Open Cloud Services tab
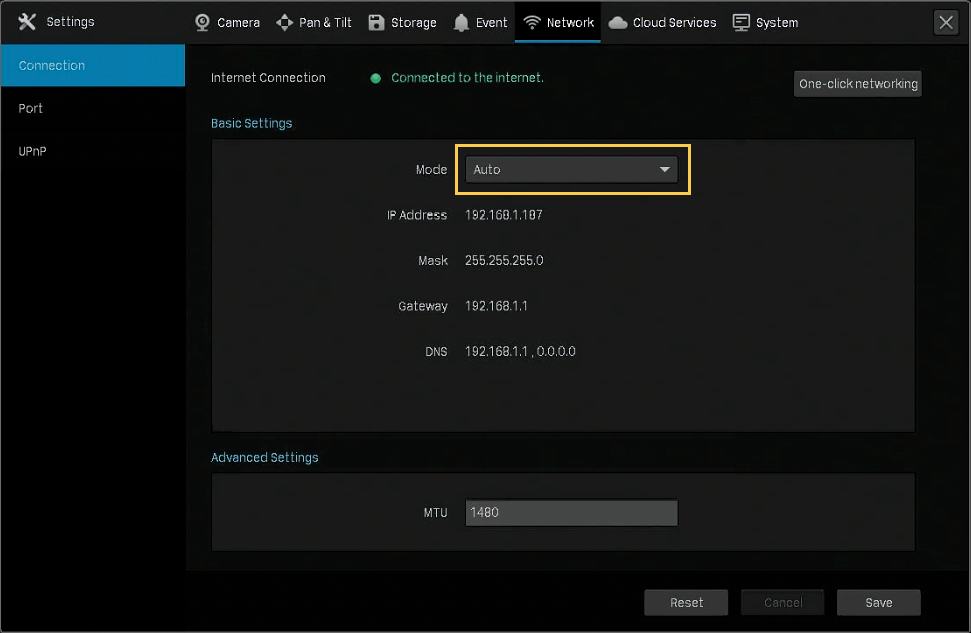971x633 pixels. tap(662, 22)
